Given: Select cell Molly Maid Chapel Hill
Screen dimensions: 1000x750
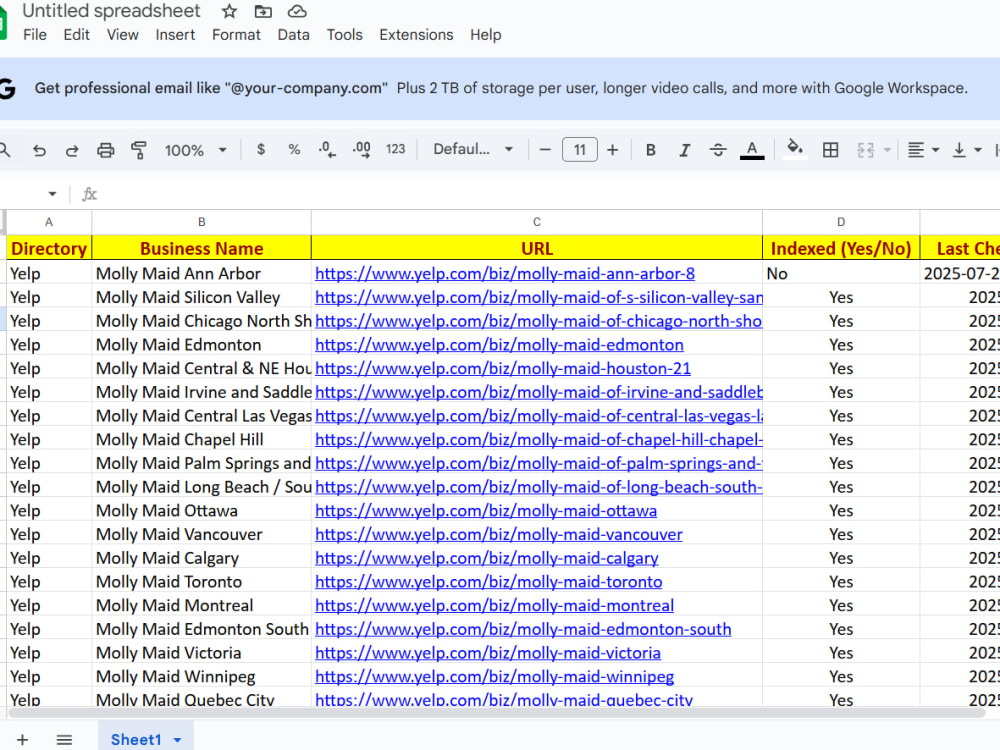Looking at the screenshot, I should pyautogui.click(x=202, y=440).
